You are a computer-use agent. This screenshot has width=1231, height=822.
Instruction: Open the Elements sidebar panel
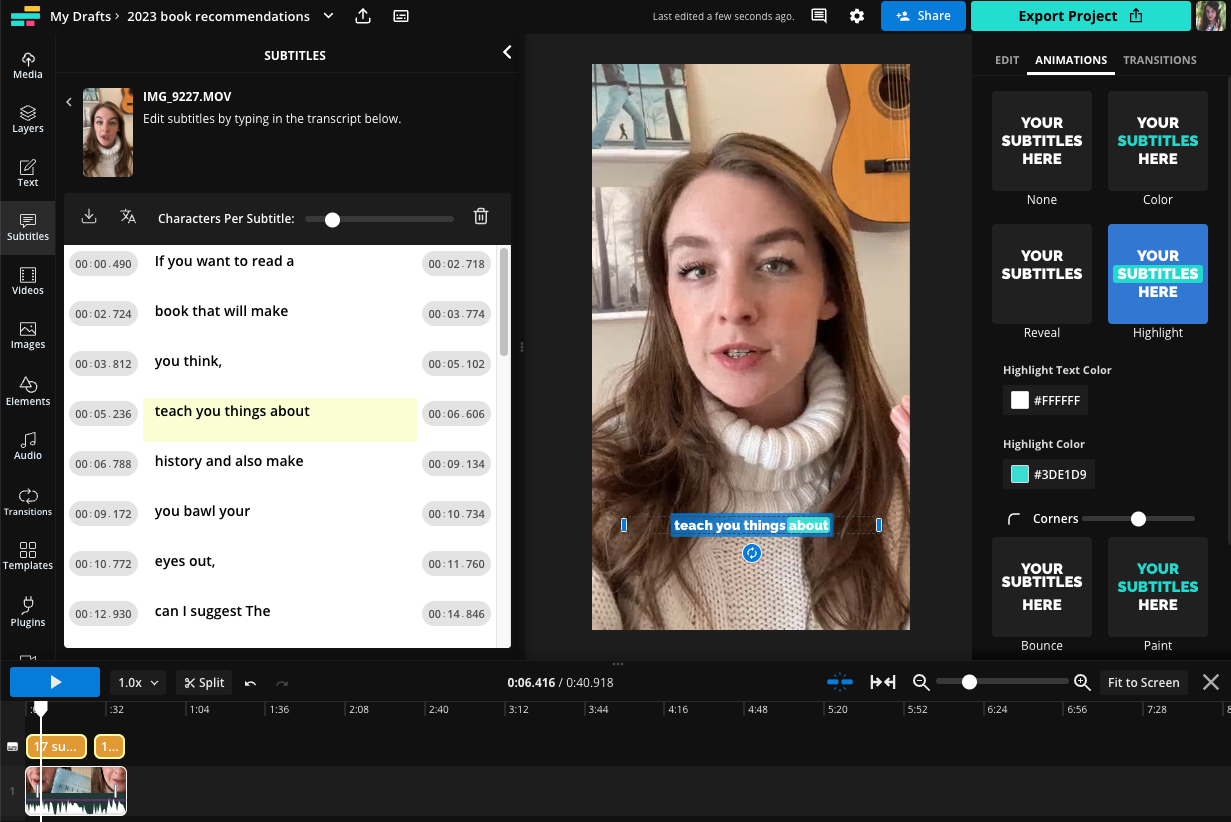click(27, 390)
